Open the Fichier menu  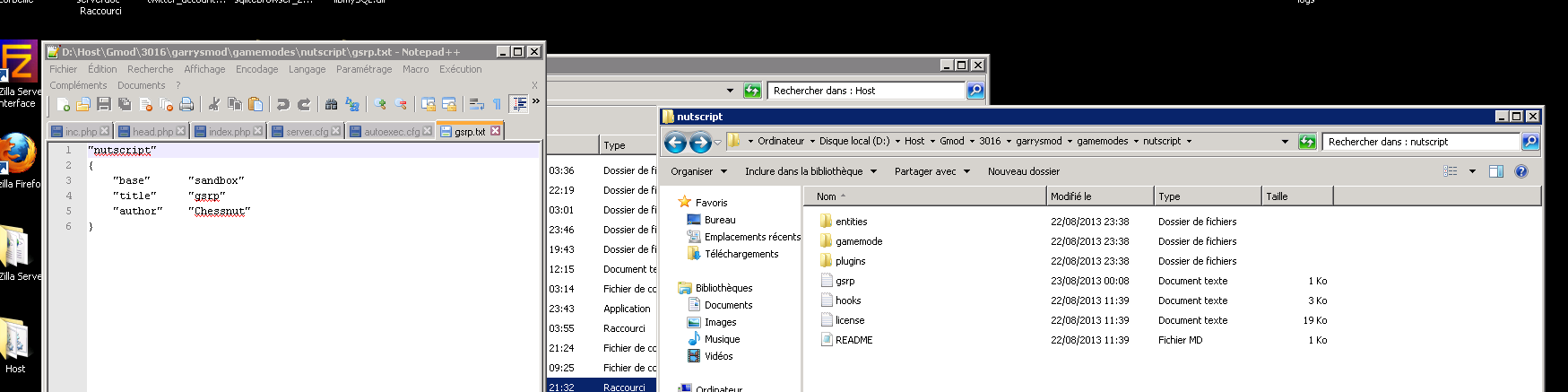63,69
